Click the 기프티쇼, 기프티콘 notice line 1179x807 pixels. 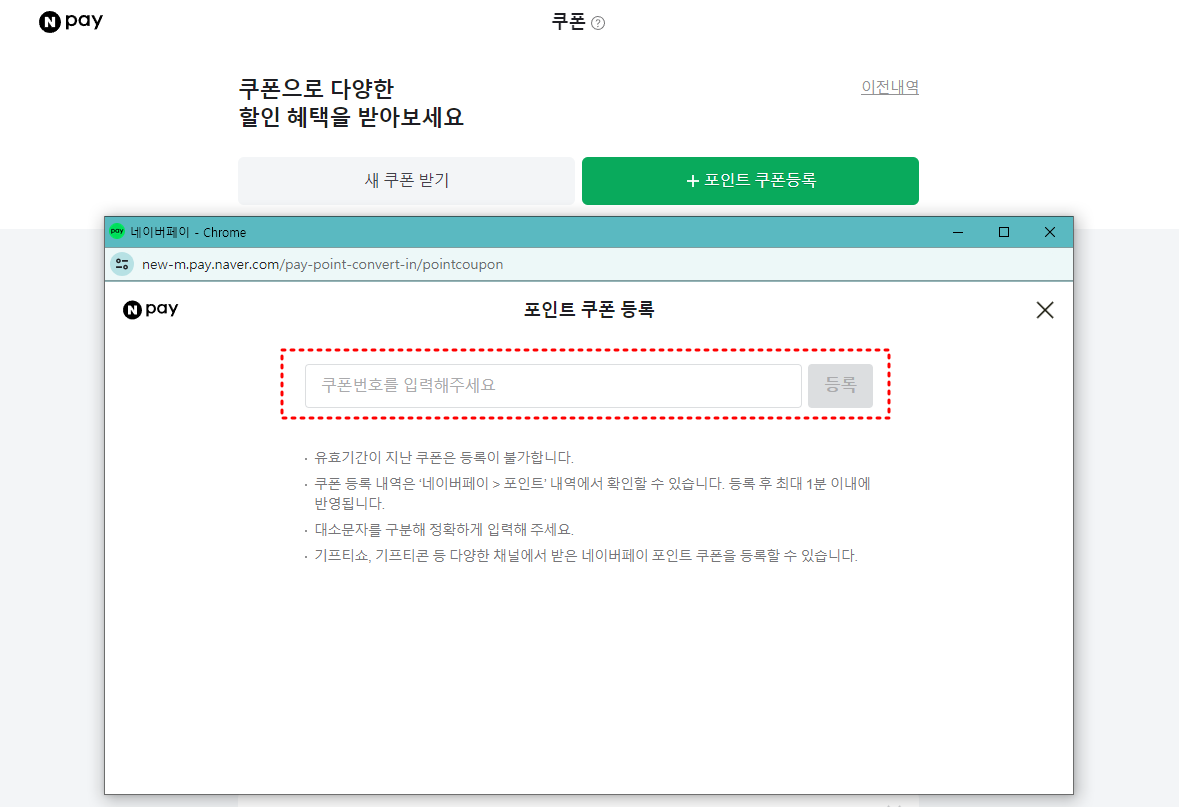pyautogui.click(x=586, y=556)
